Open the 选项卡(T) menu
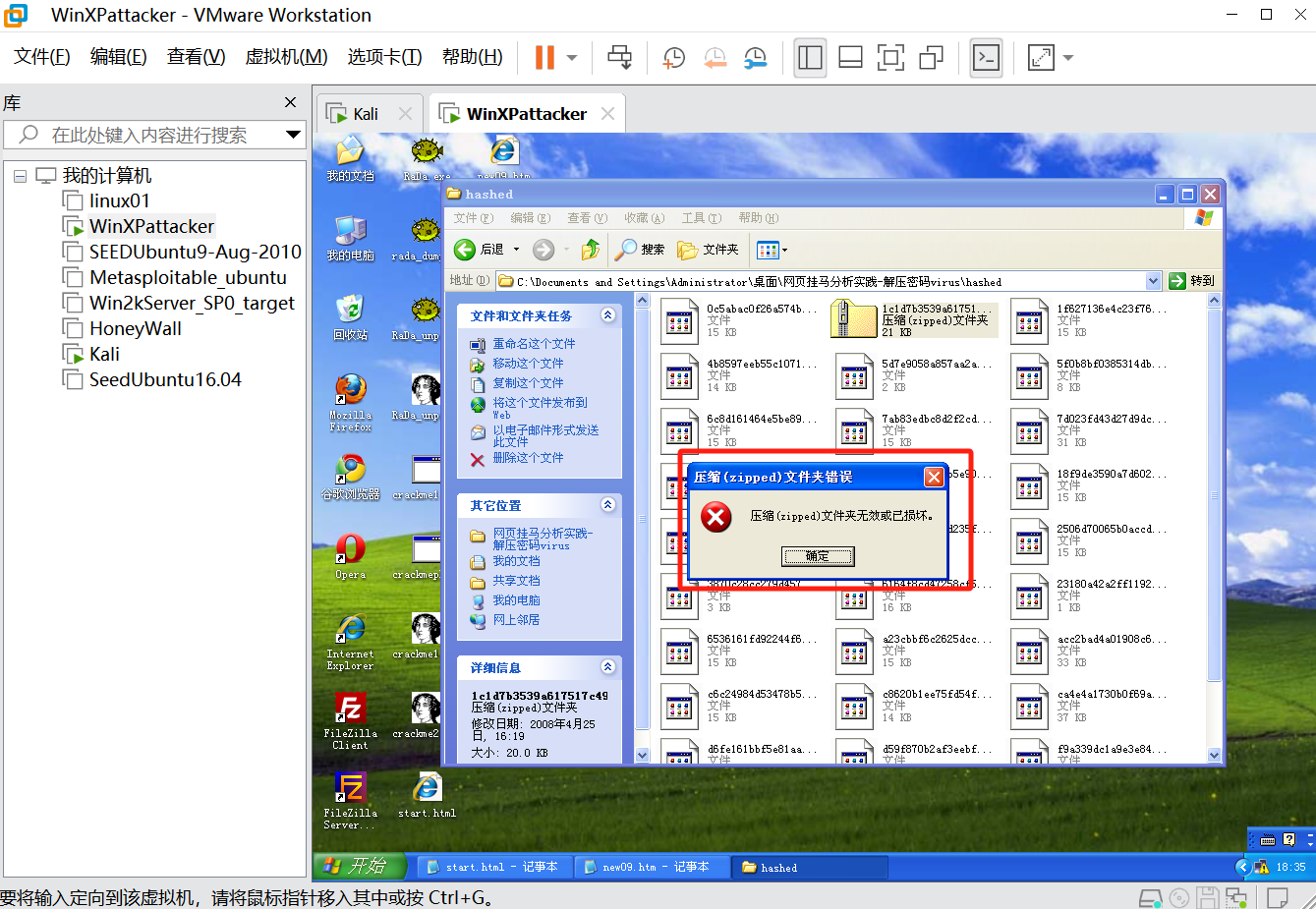 point(384,57)
